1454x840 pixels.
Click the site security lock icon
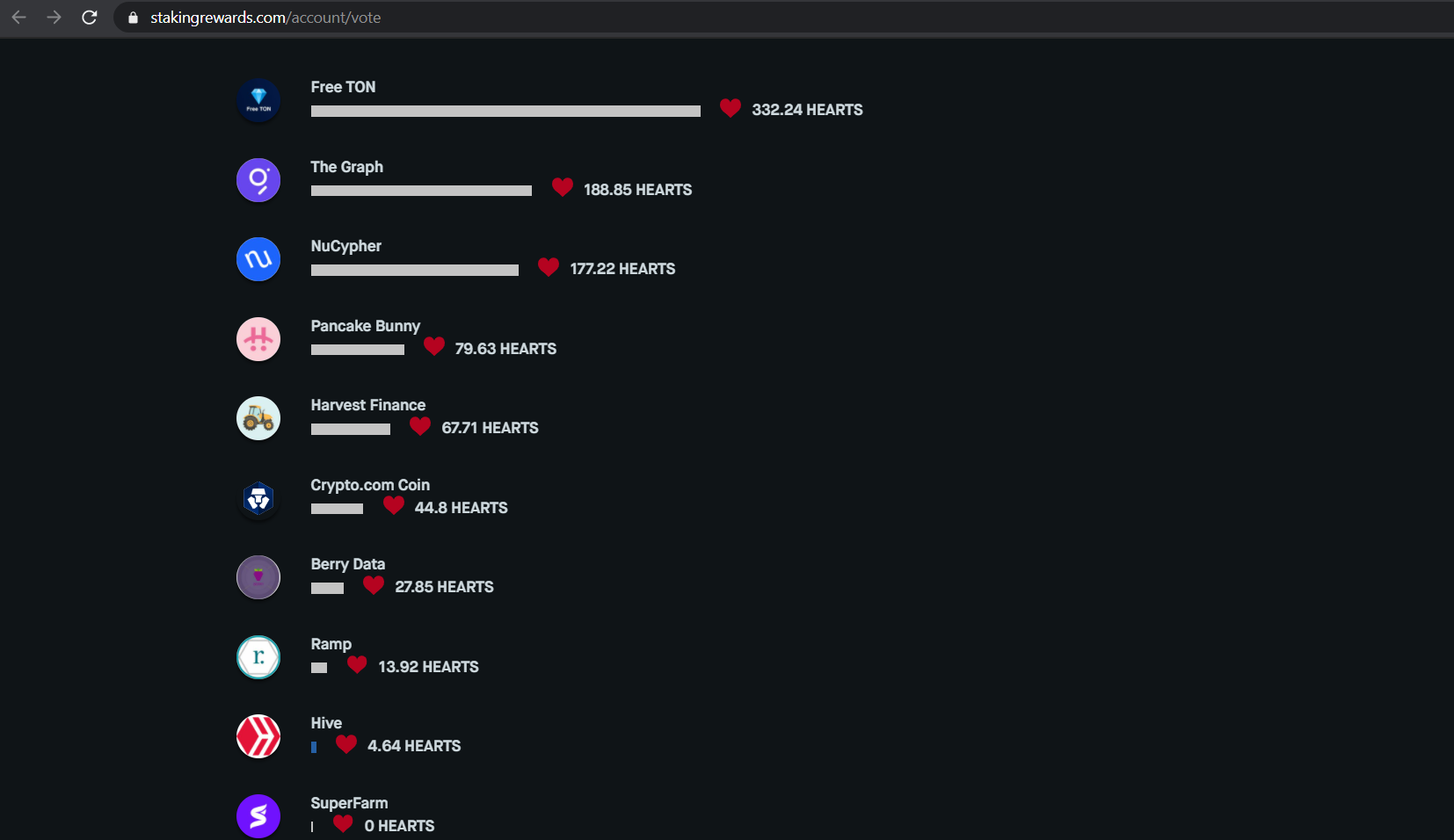134,18
